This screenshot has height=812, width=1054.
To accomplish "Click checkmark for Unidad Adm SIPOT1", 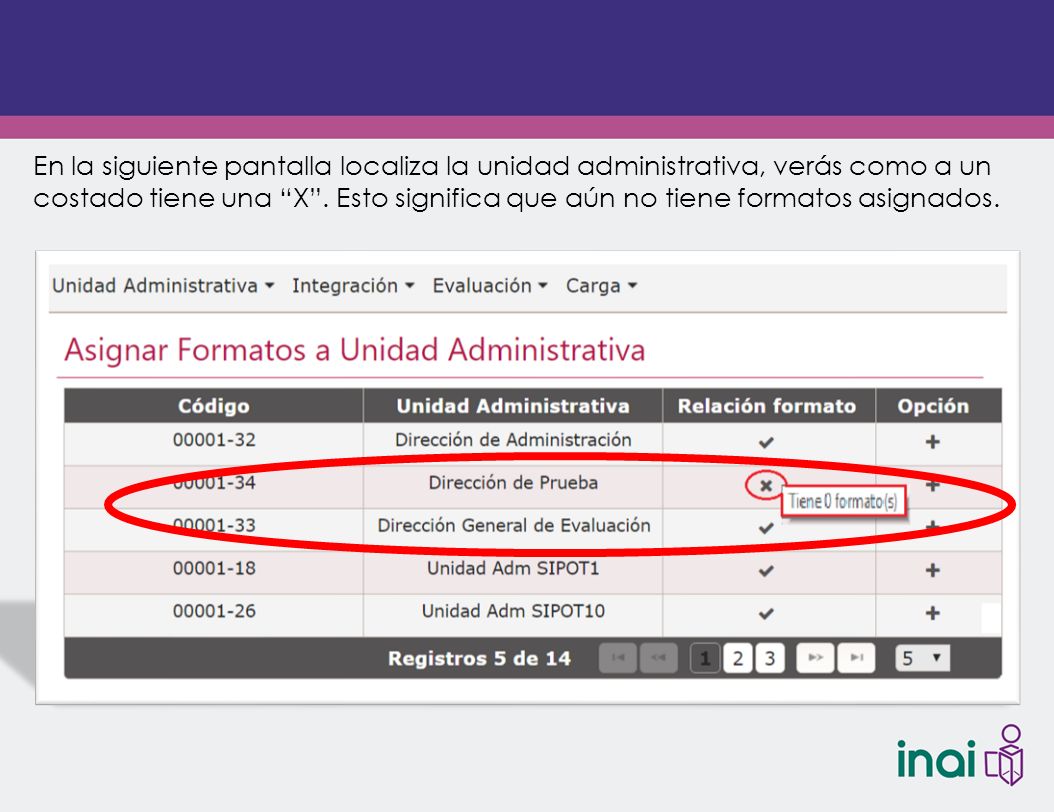I will point(766,571).
